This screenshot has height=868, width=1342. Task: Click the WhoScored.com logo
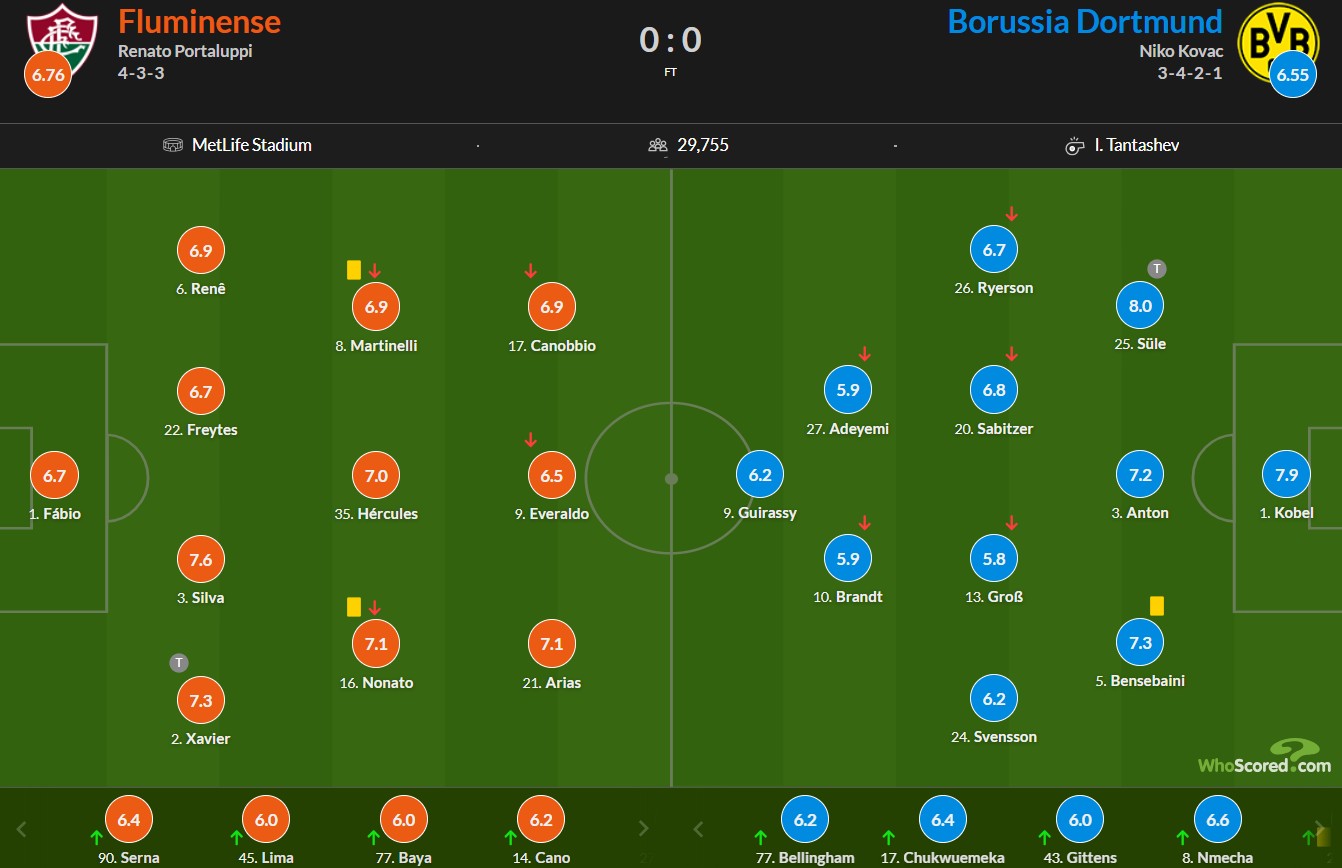tap(1265, 757)
